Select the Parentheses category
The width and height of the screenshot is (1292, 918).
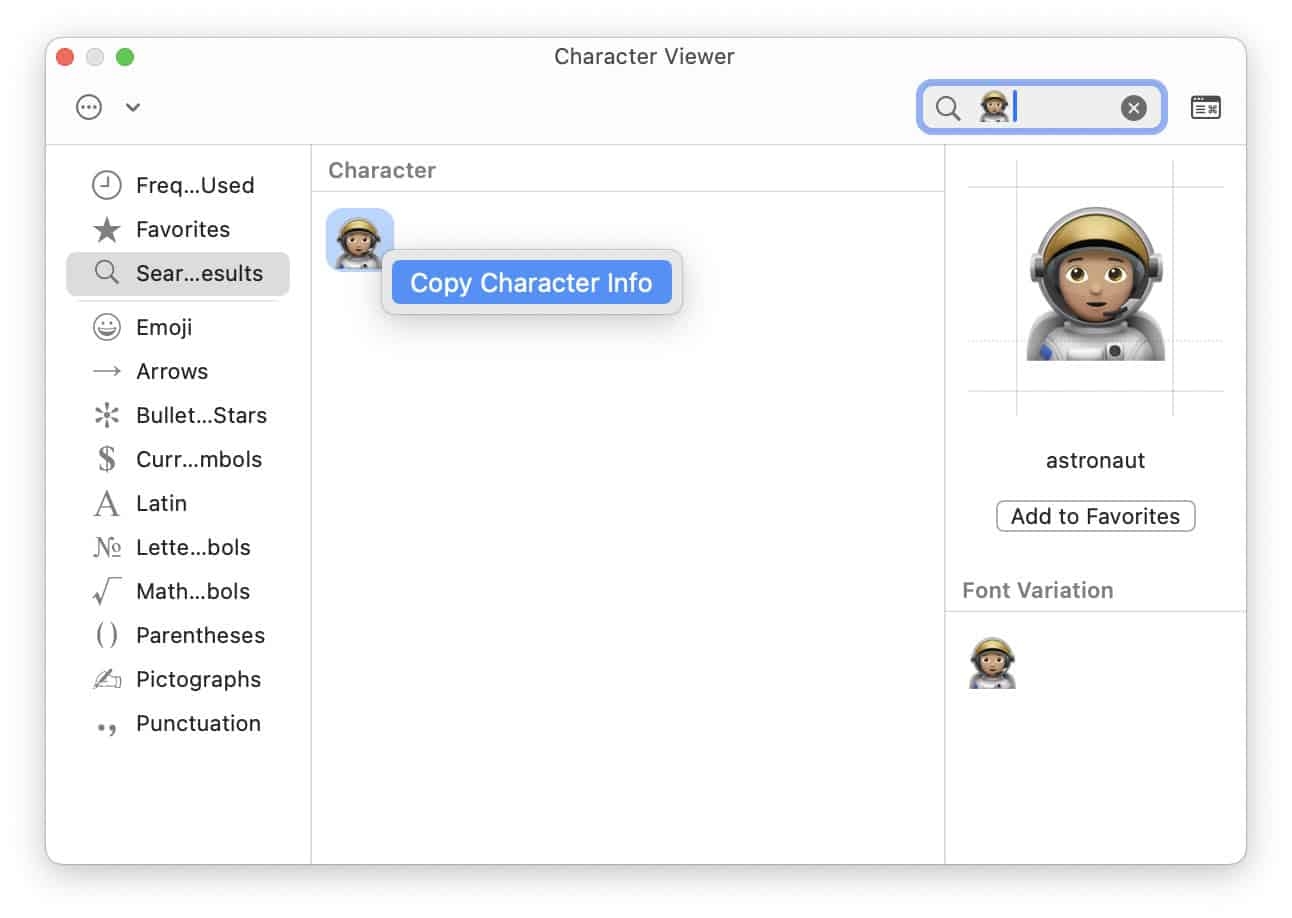click(200, 635)
